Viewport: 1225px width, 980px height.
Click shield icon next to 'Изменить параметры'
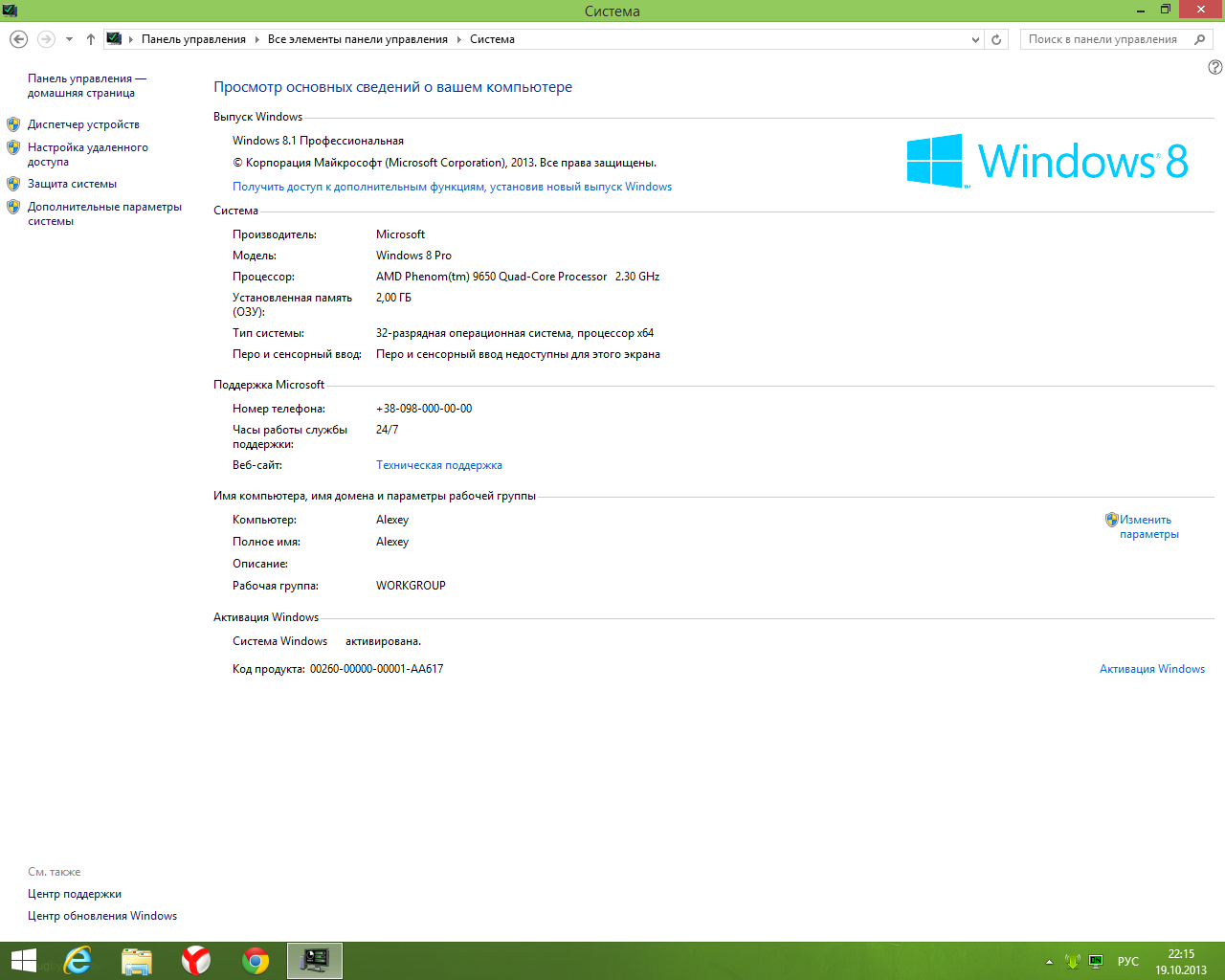pyautogui.click(x=1112, y=520)
